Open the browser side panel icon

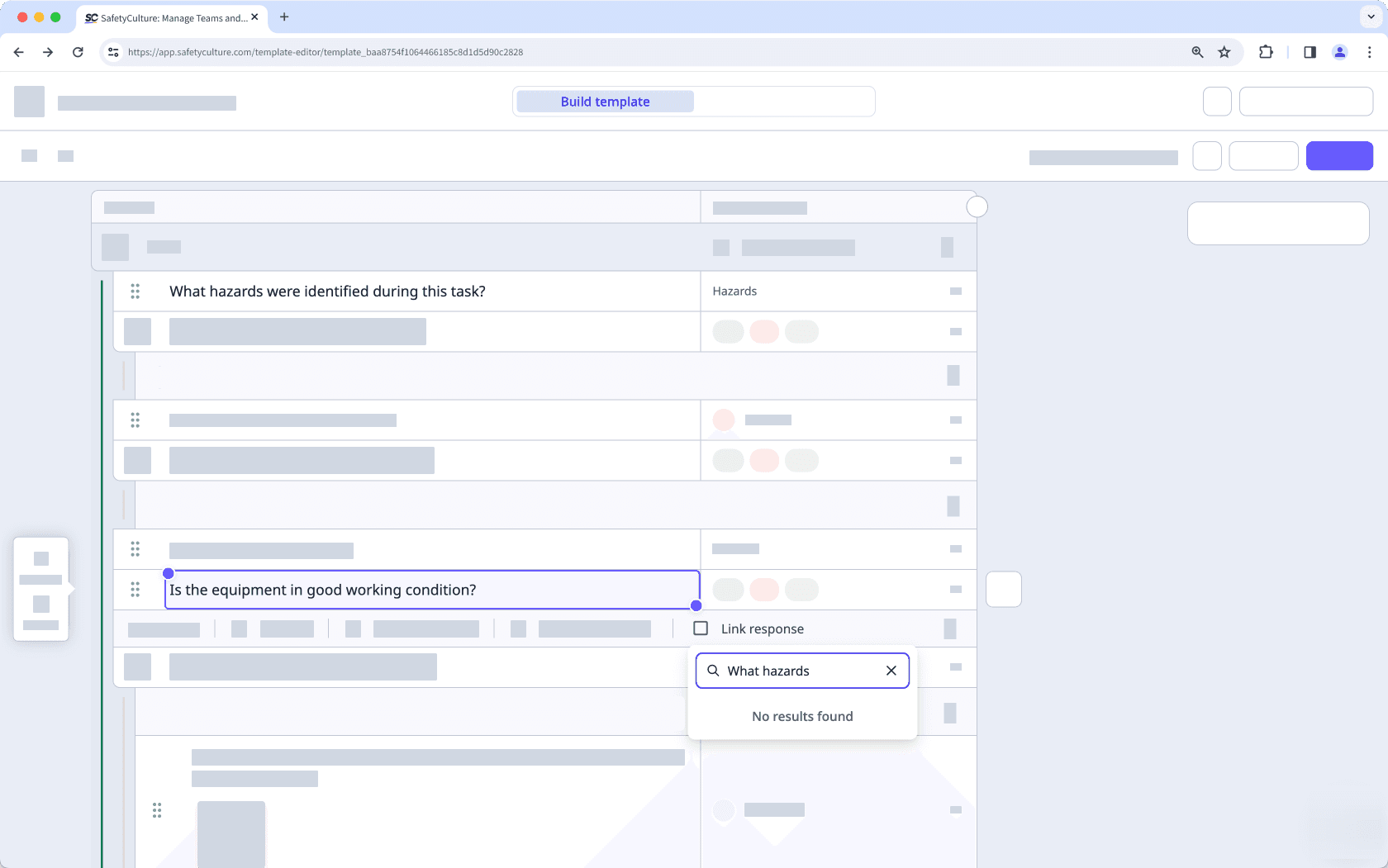[x=1310, y=52]
